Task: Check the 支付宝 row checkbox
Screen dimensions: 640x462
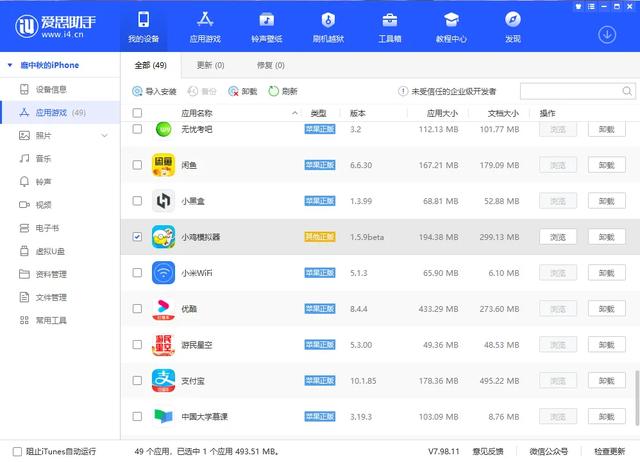Action: (x=137, y=380)
